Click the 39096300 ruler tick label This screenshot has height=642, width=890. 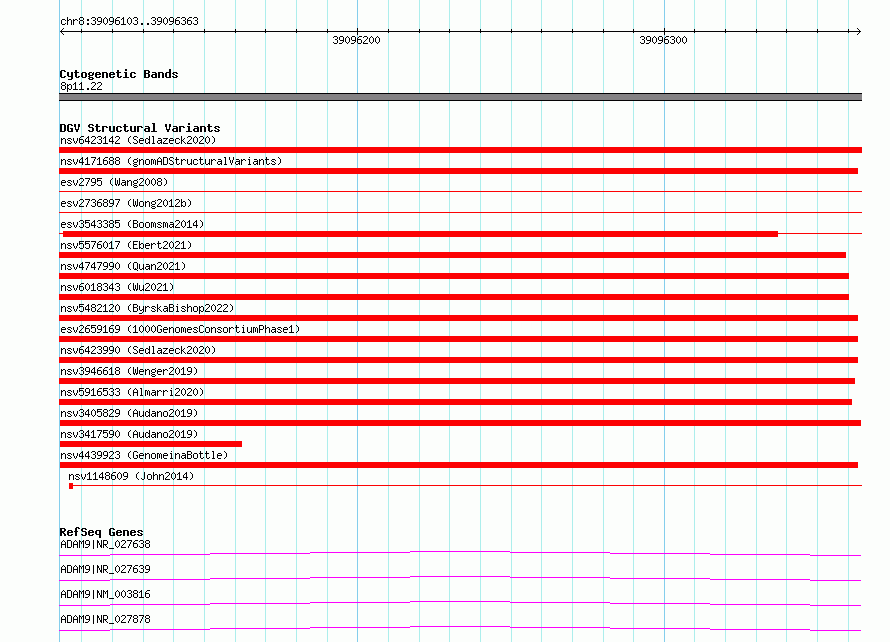click(663, 40)
